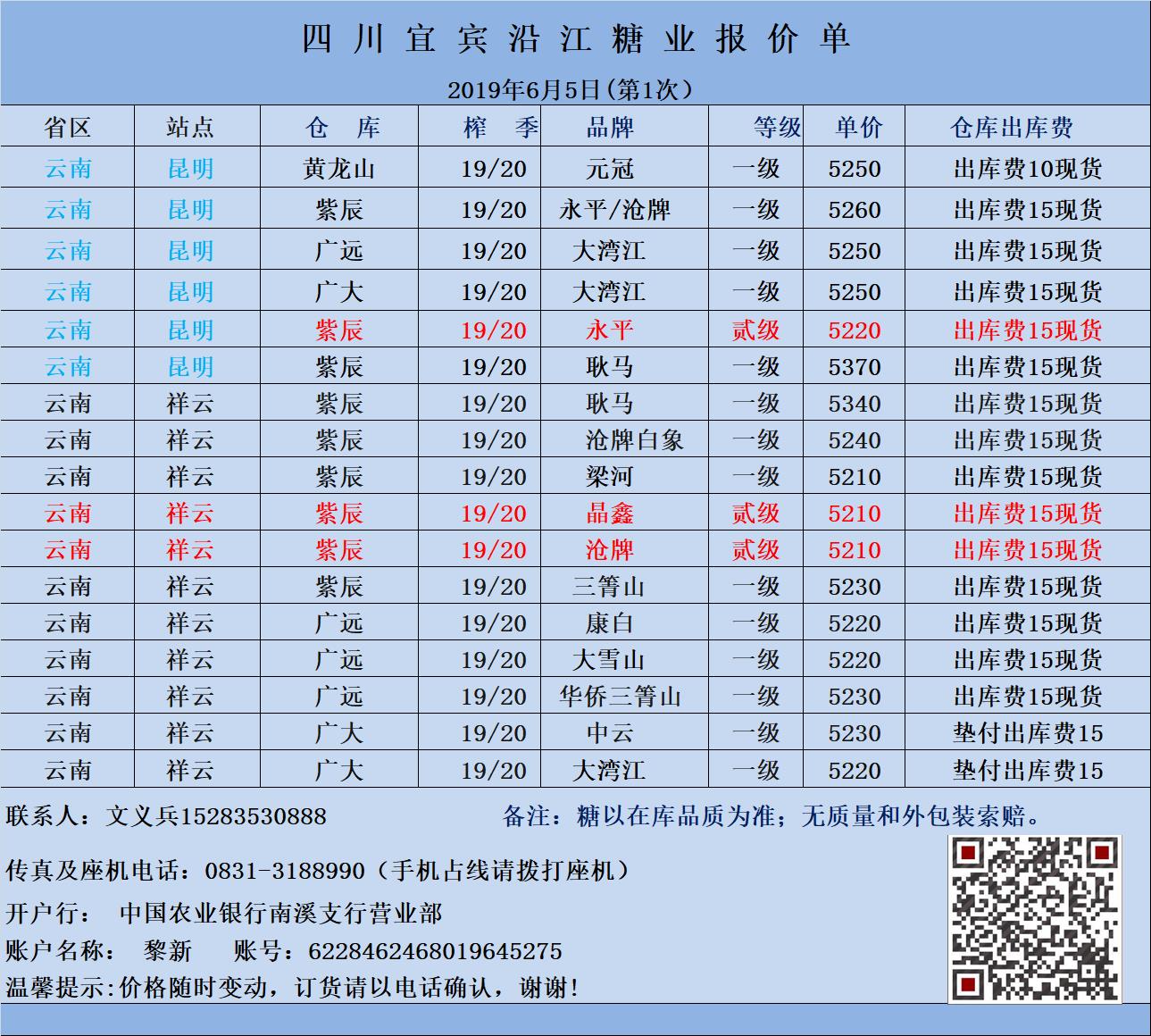Click the 黄龙山 warehouse cell
The width and height of the screenshot is (1151, 1036).
pos(338,169)
